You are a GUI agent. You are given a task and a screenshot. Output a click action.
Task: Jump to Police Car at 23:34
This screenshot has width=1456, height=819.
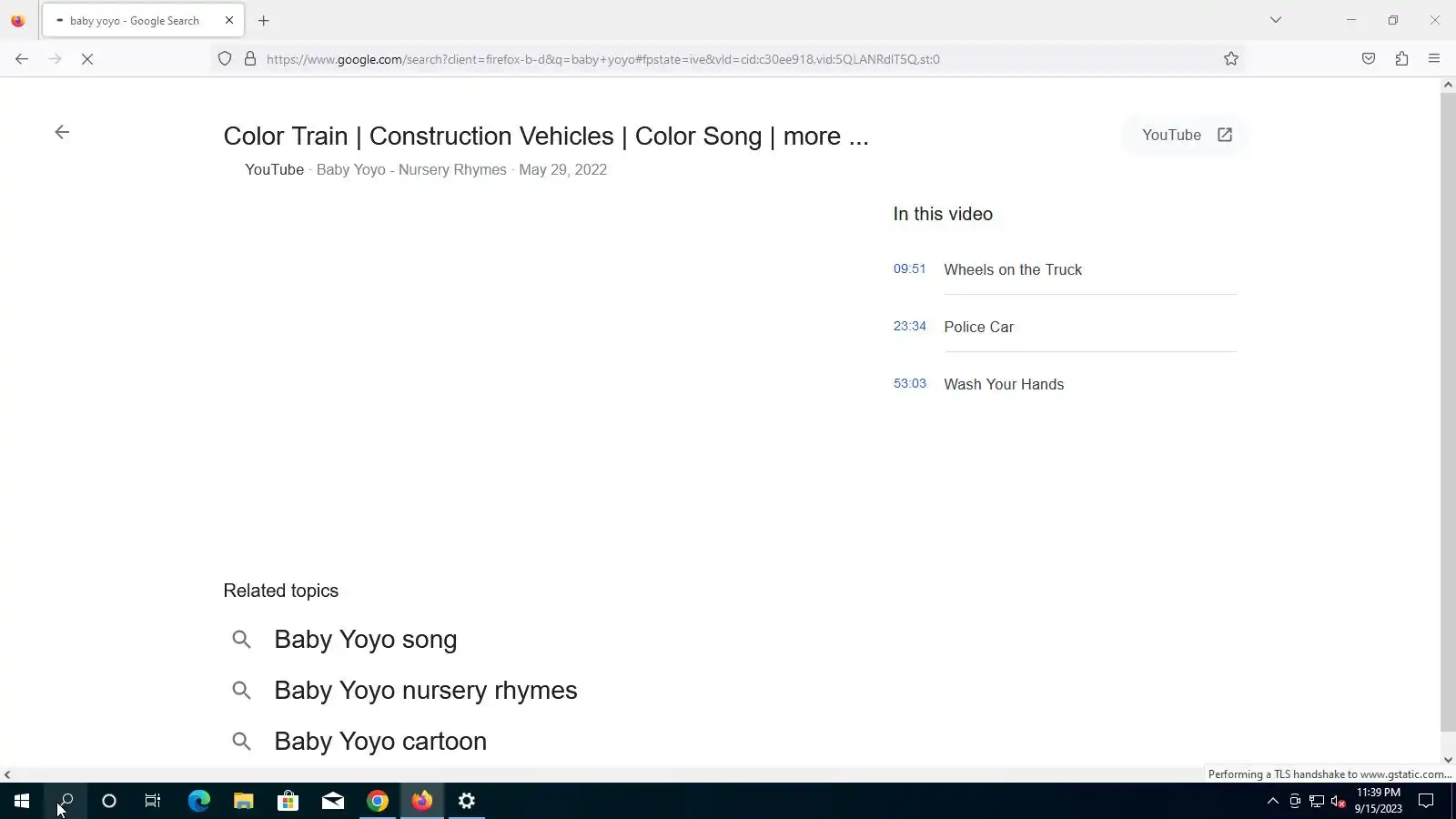978,328
